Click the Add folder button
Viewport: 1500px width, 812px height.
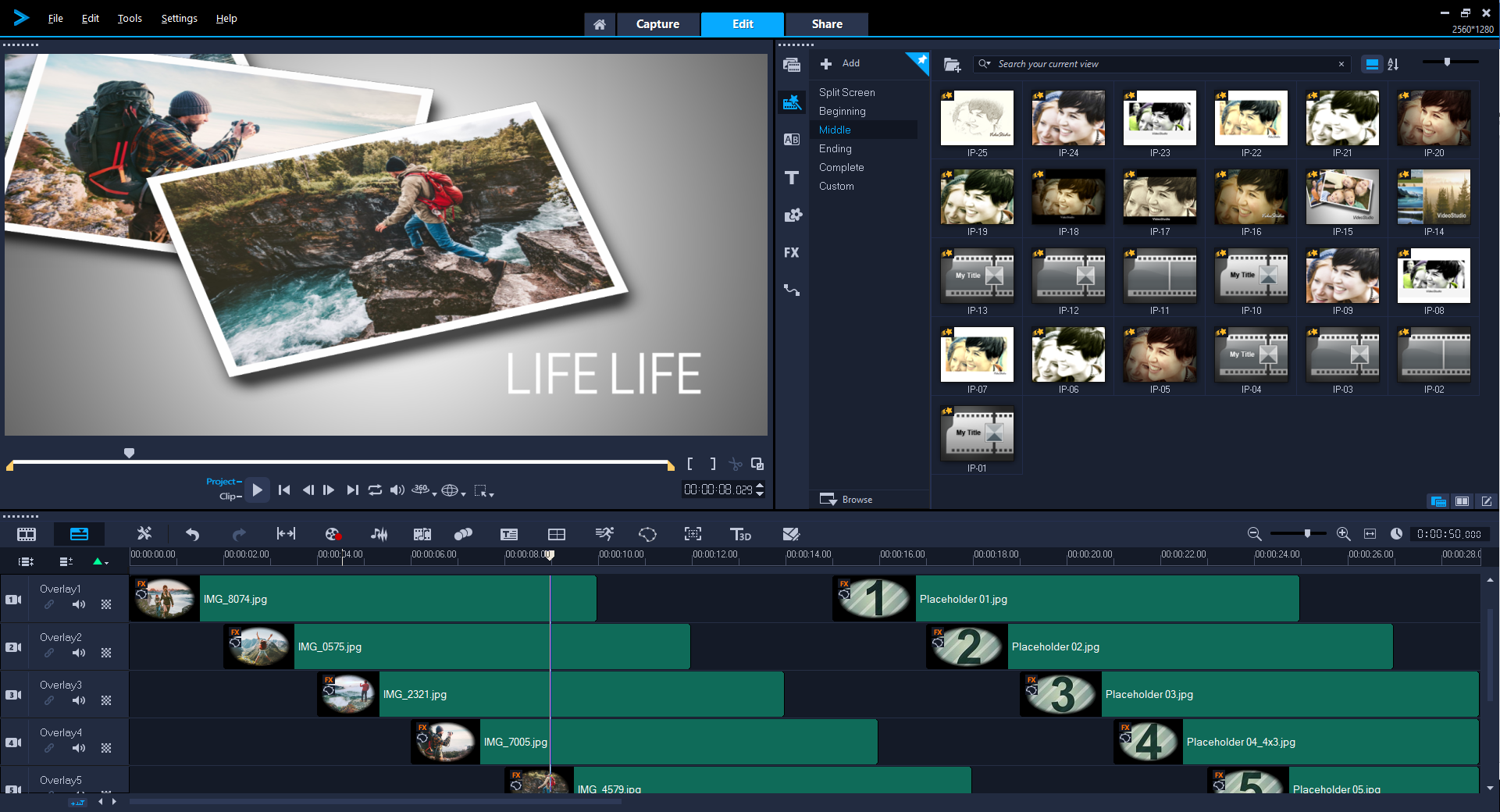click(x=840, y=63)
